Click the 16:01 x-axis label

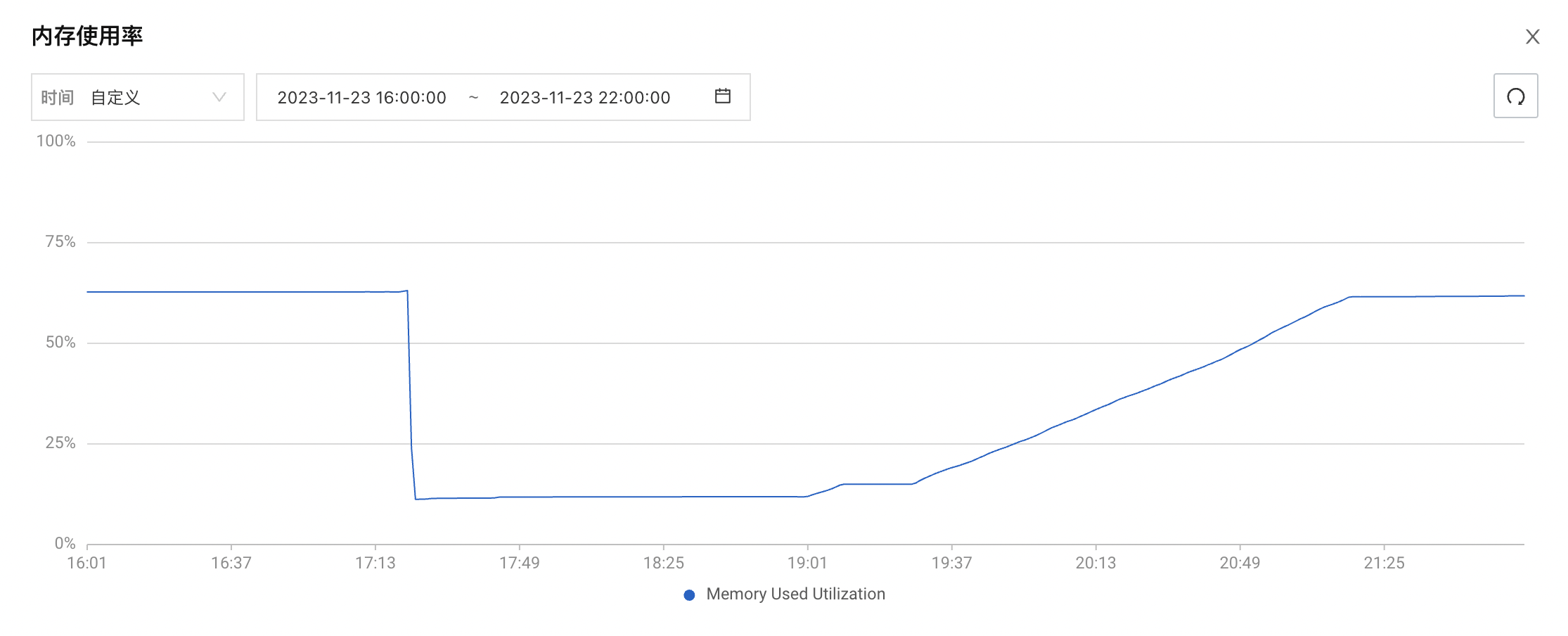point(86,564)
